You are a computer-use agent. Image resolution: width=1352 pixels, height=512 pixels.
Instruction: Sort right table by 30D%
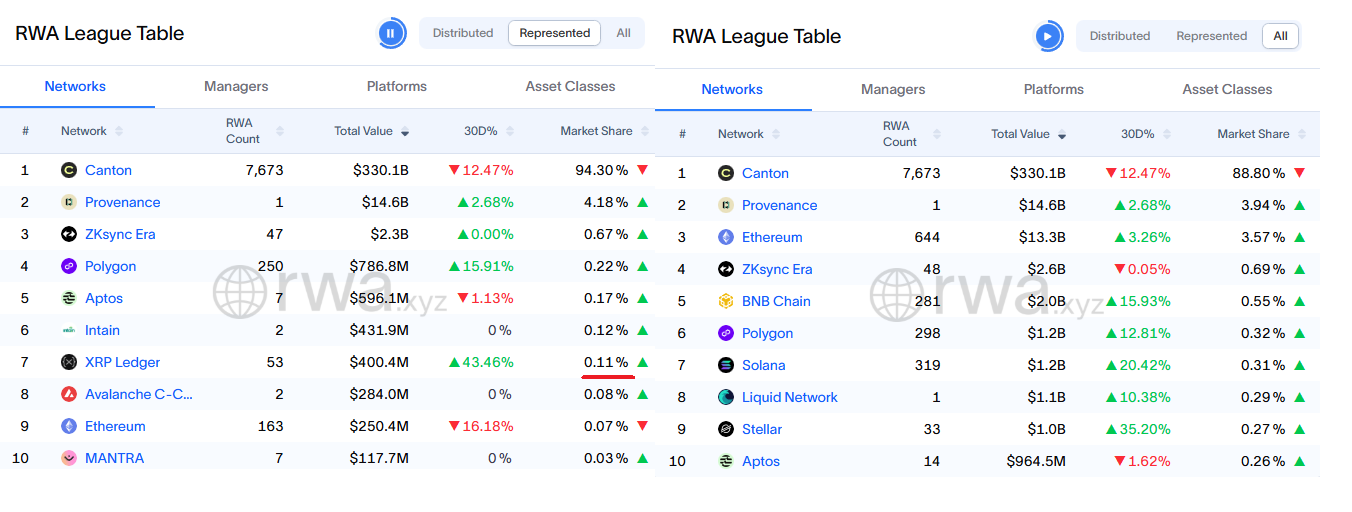click(1146, 134)
